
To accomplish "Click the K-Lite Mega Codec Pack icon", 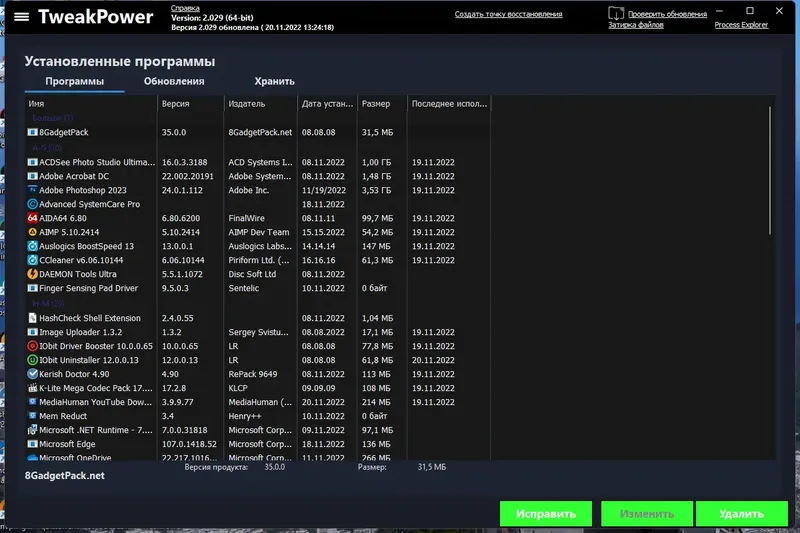I will [33, 388].
